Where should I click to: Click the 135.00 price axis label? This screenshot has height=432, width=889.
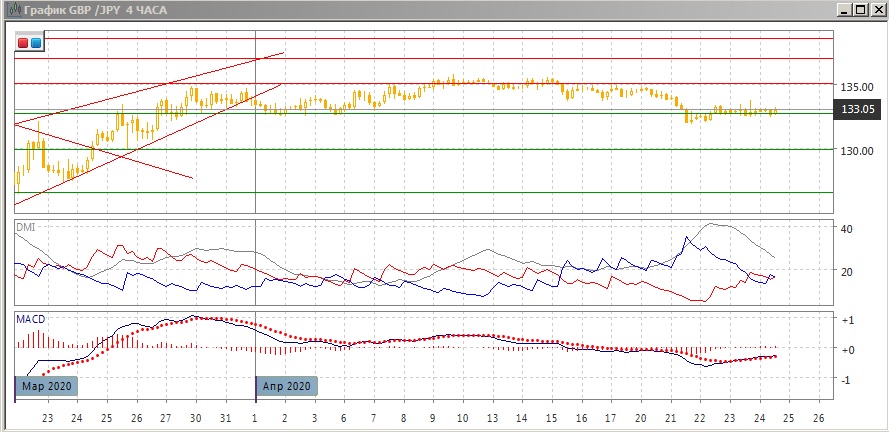[x=858, y=86]
